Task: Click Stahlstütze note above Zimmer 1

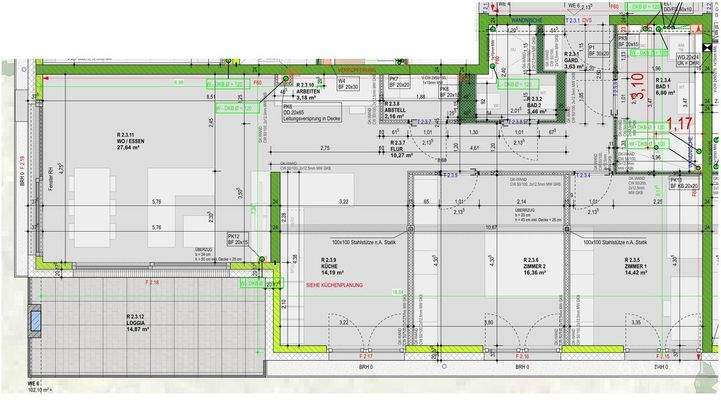Action: coord(615,242)
